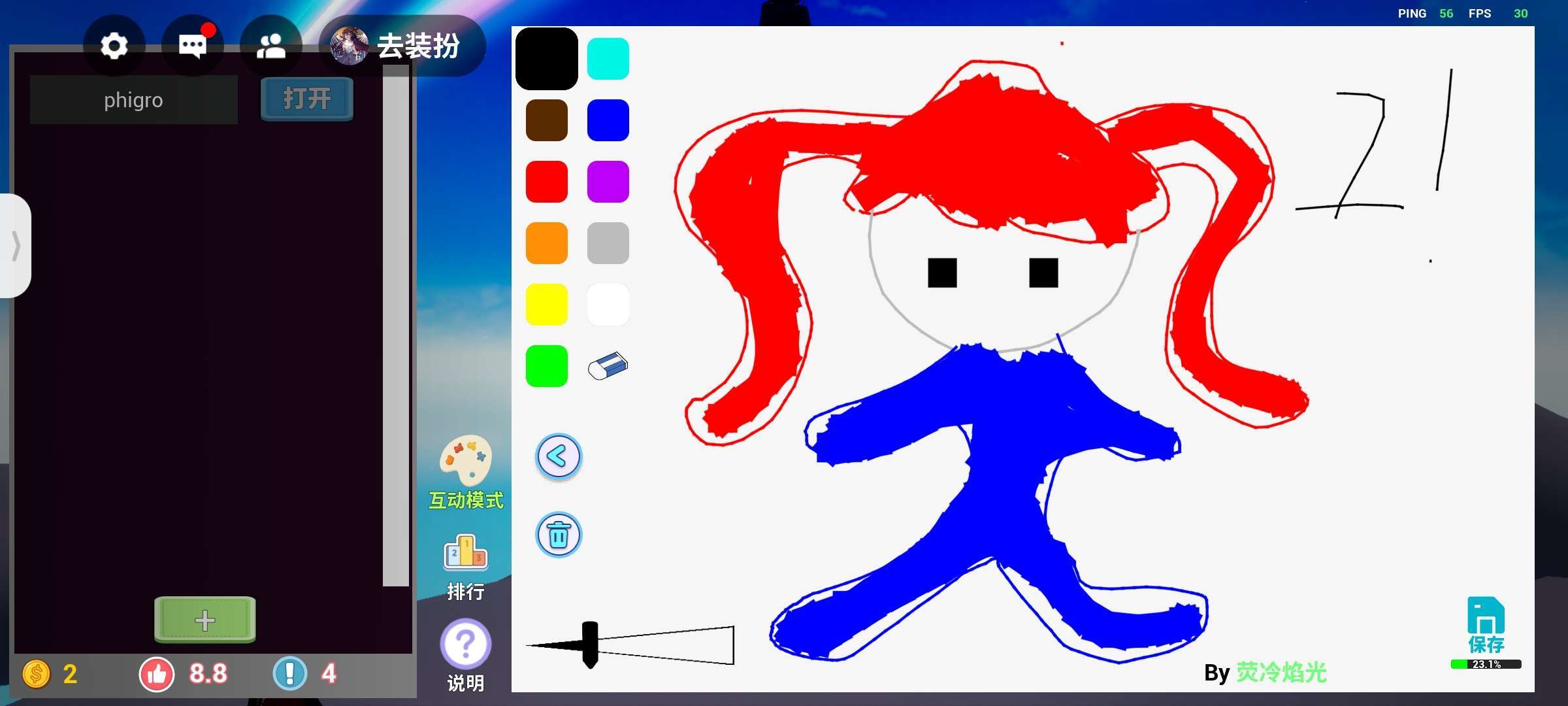The height and width of the screenshot is (706, 1568).
Task: Open the settings gear icon
Action: pos(114,46)
